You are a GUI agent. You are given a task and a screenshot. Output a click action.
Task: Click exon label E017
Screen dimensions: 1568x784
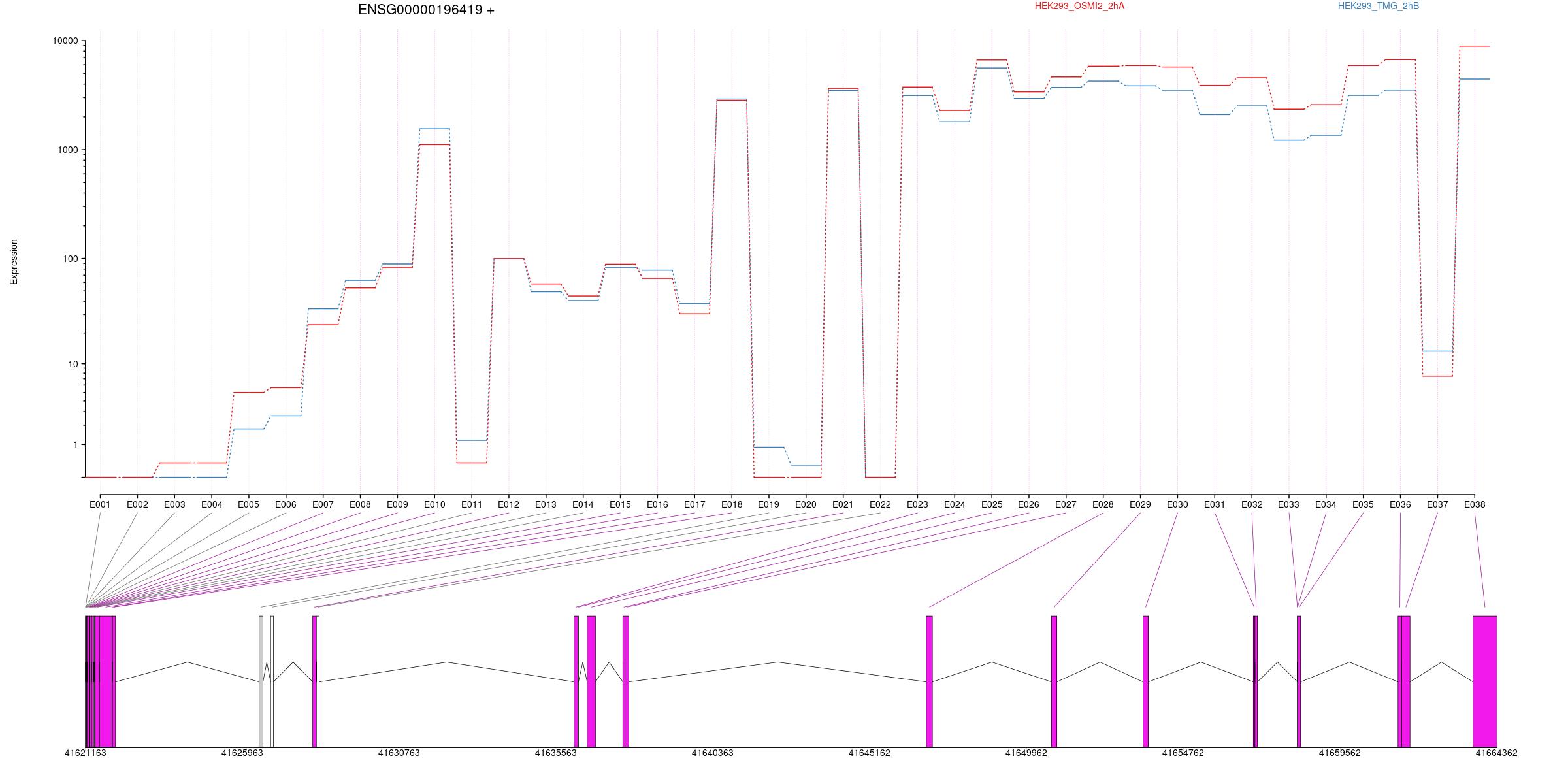pos(694,504)
